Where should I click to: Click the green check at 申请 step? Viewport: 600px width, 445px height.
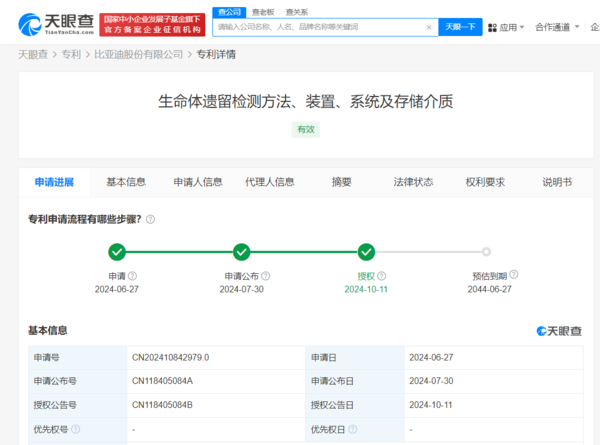point(117,252)
